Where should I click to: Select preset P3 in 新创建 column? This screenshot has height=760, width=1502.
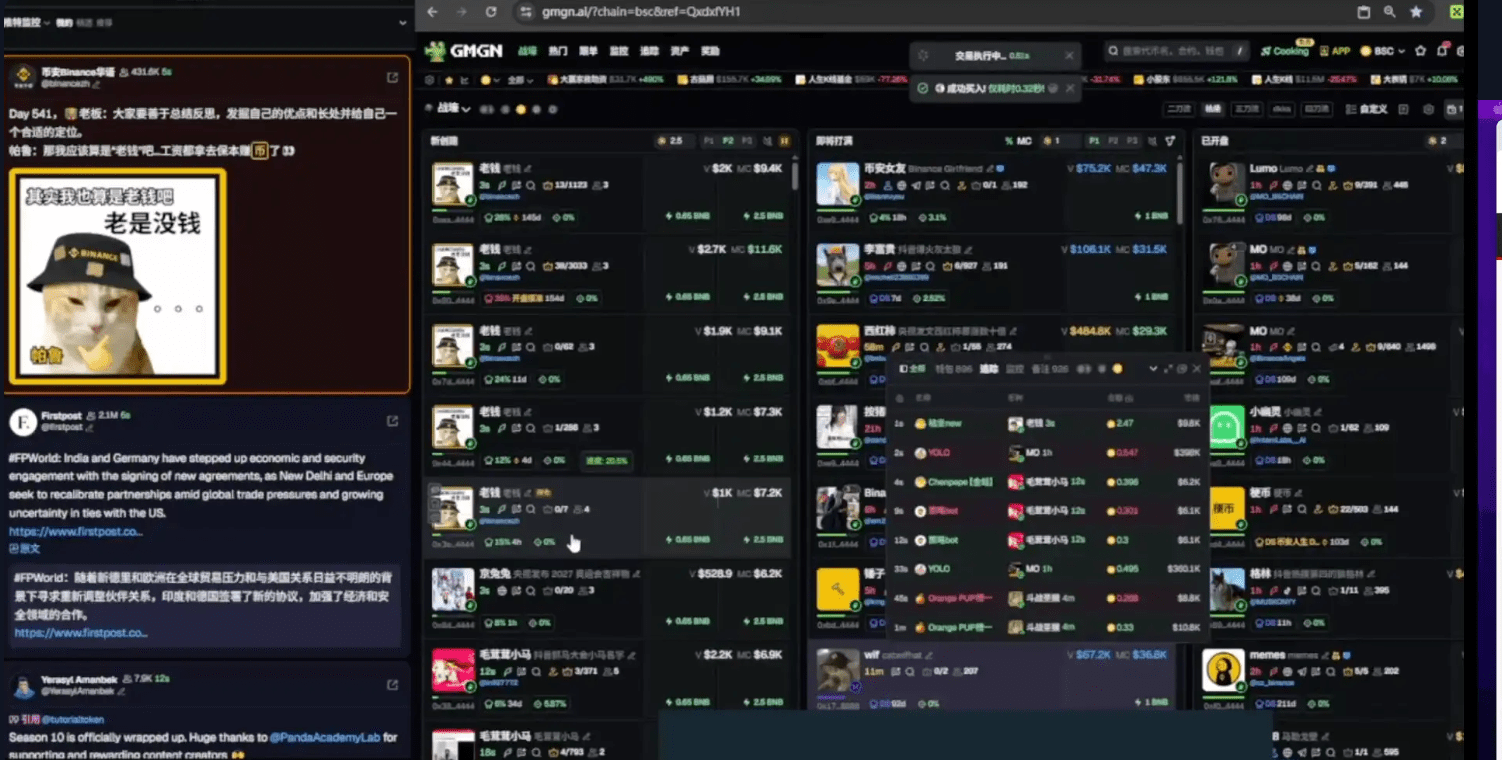point(747,141)
